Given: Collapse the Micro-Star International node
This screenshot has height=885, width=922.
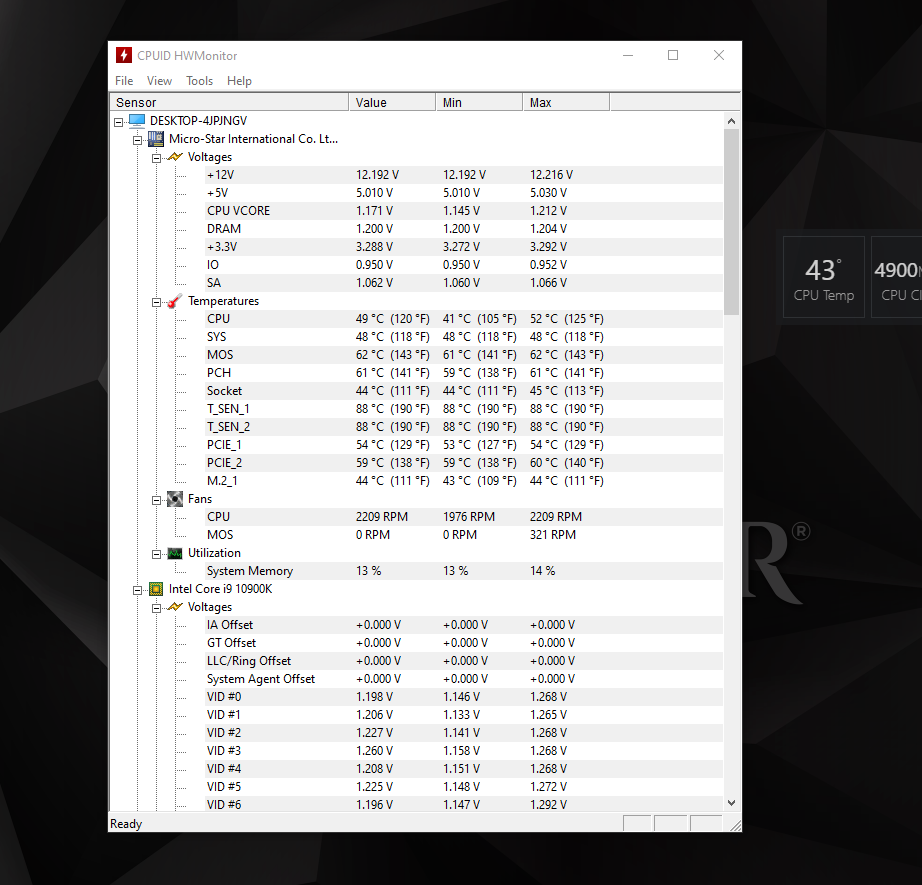Looking at the screenshot, I should 138,141.
